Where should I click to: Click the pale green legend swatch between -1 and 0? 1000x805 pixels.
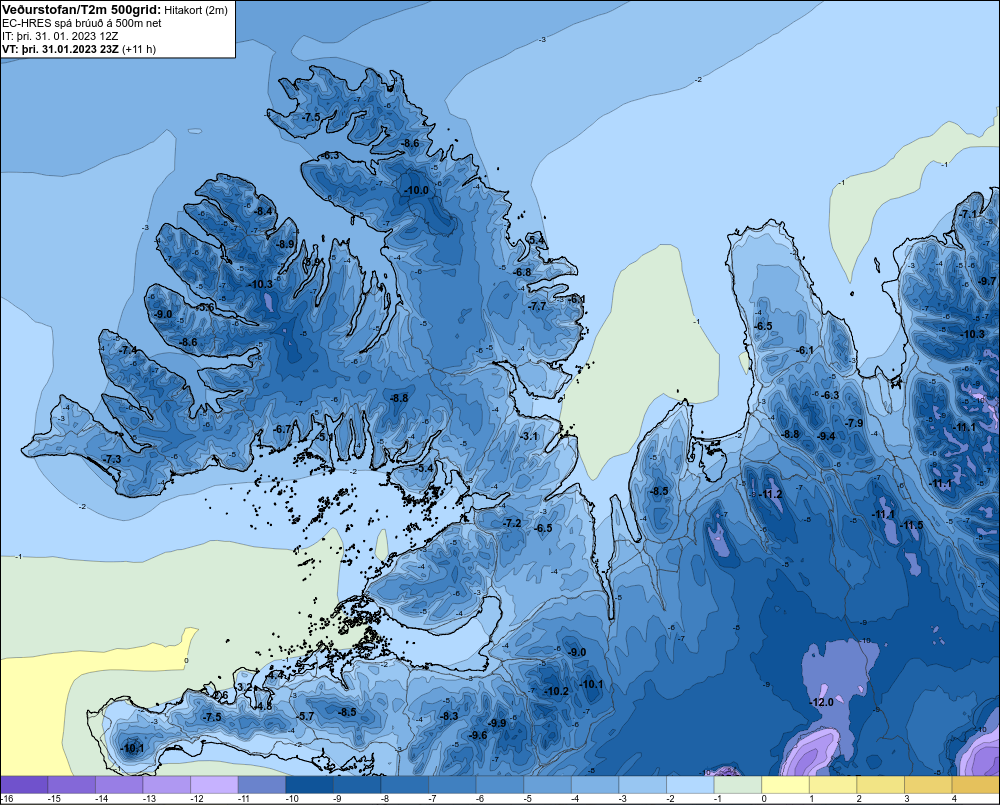tap(738, 784)
